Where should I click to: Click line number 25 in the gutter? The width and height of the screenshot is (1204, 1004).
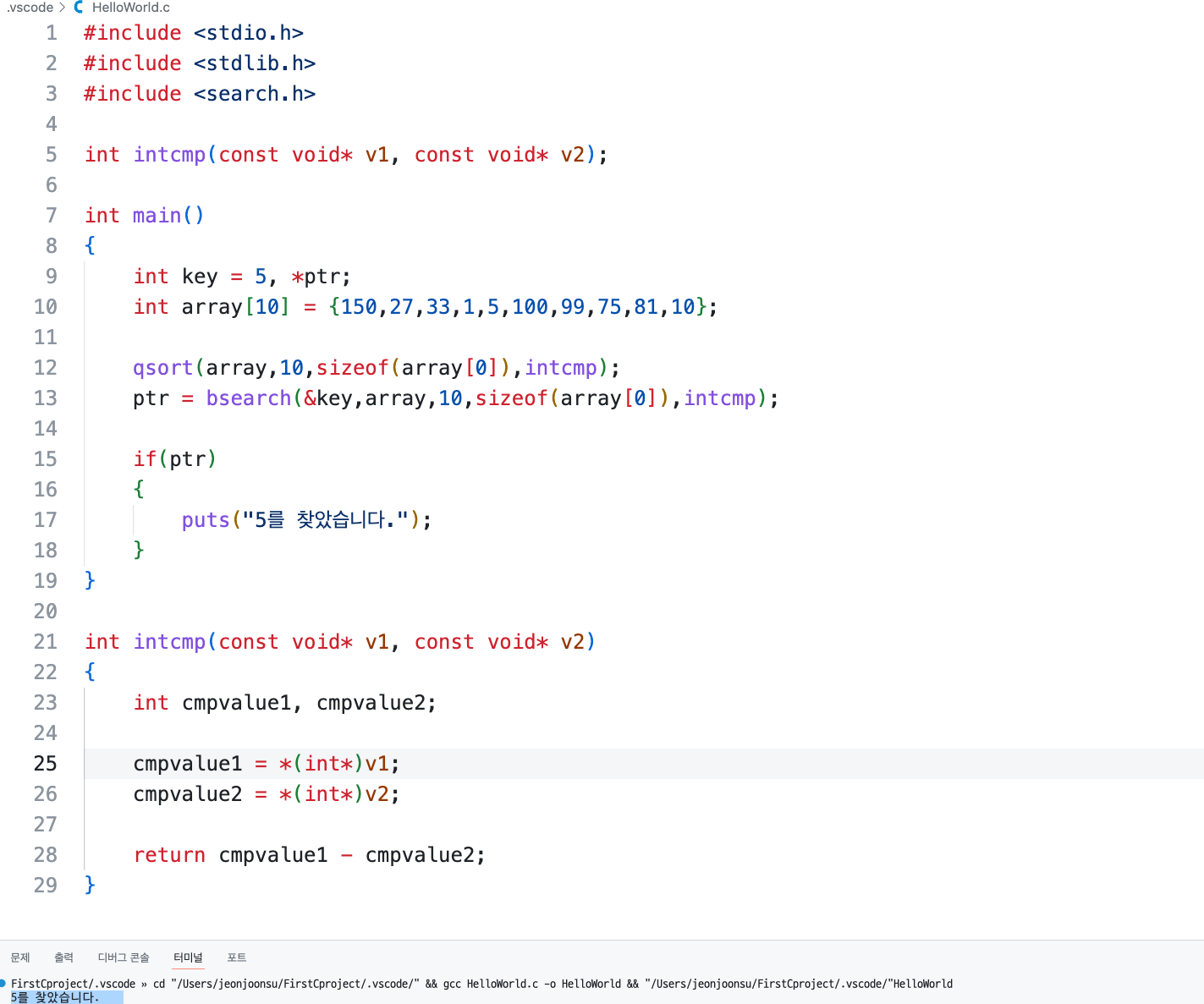[46, 764]
